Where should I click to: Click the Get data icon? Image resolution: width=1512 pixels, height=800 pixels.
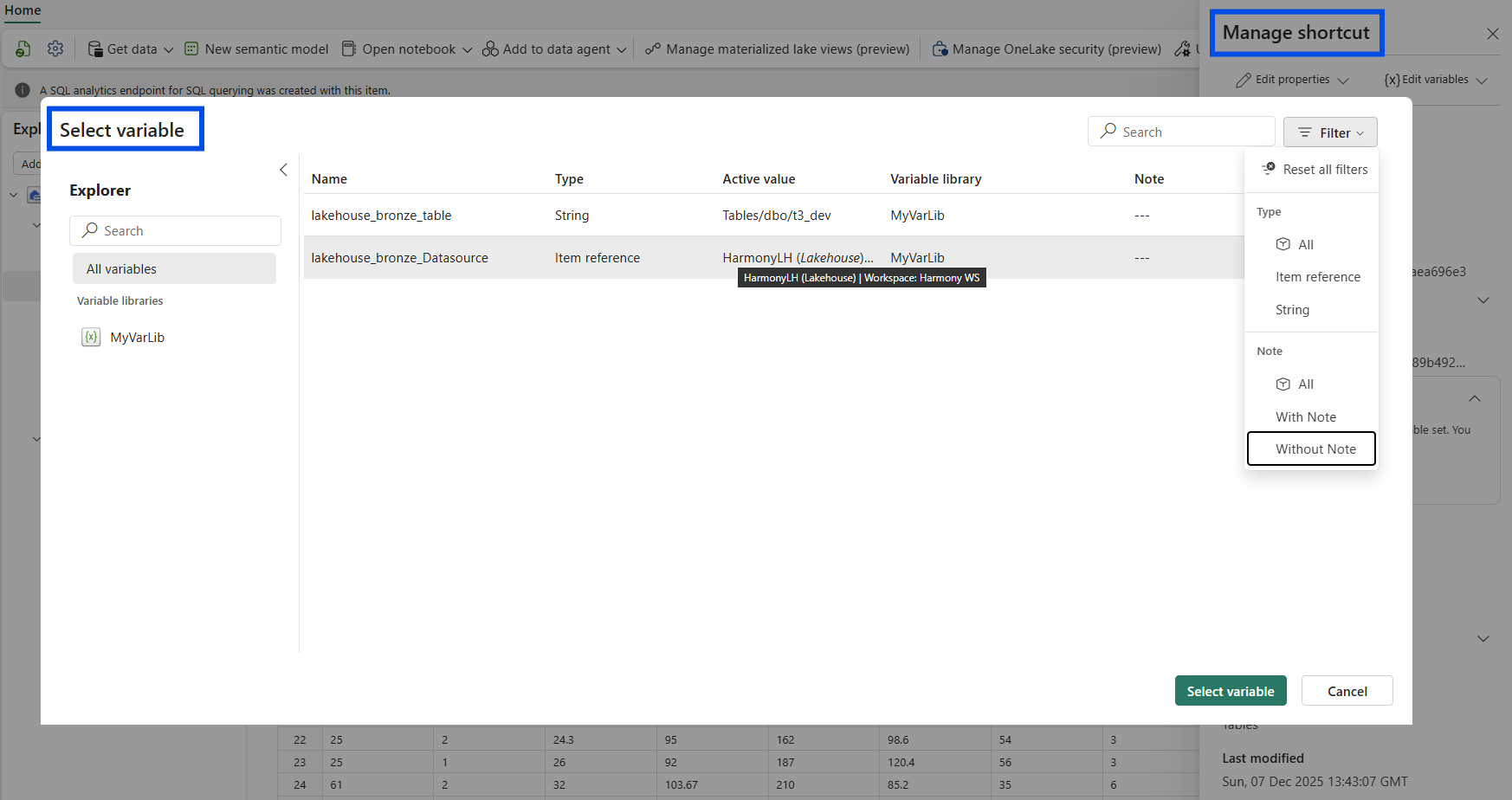click(95, 49)
